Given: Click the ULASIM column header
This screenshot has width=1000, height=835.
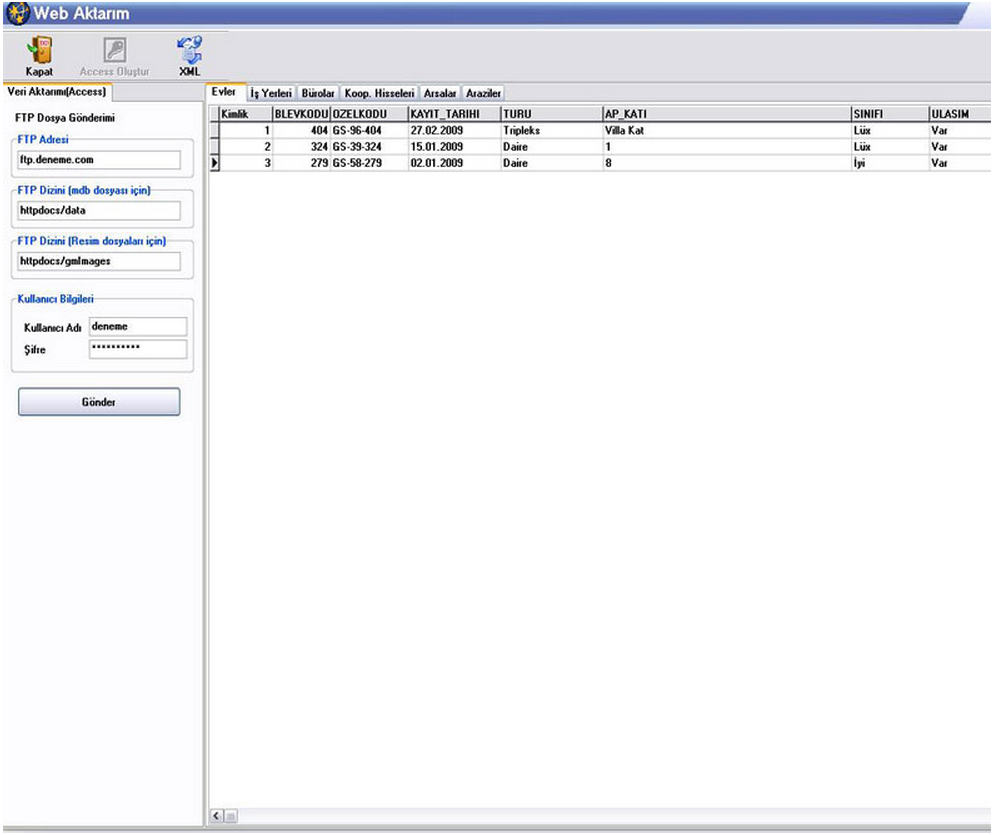Looking at the screenshot, I should tap(960, 114).
